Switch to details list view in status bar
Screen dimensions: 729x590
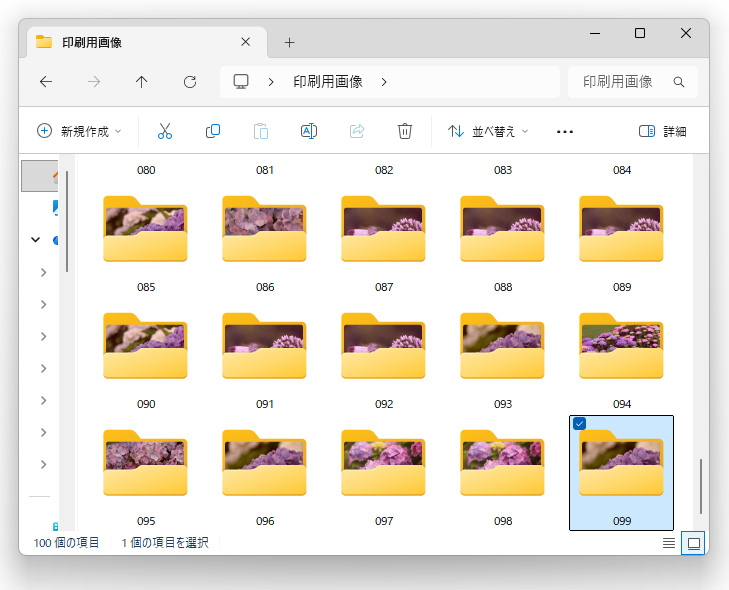coord(669,543)
